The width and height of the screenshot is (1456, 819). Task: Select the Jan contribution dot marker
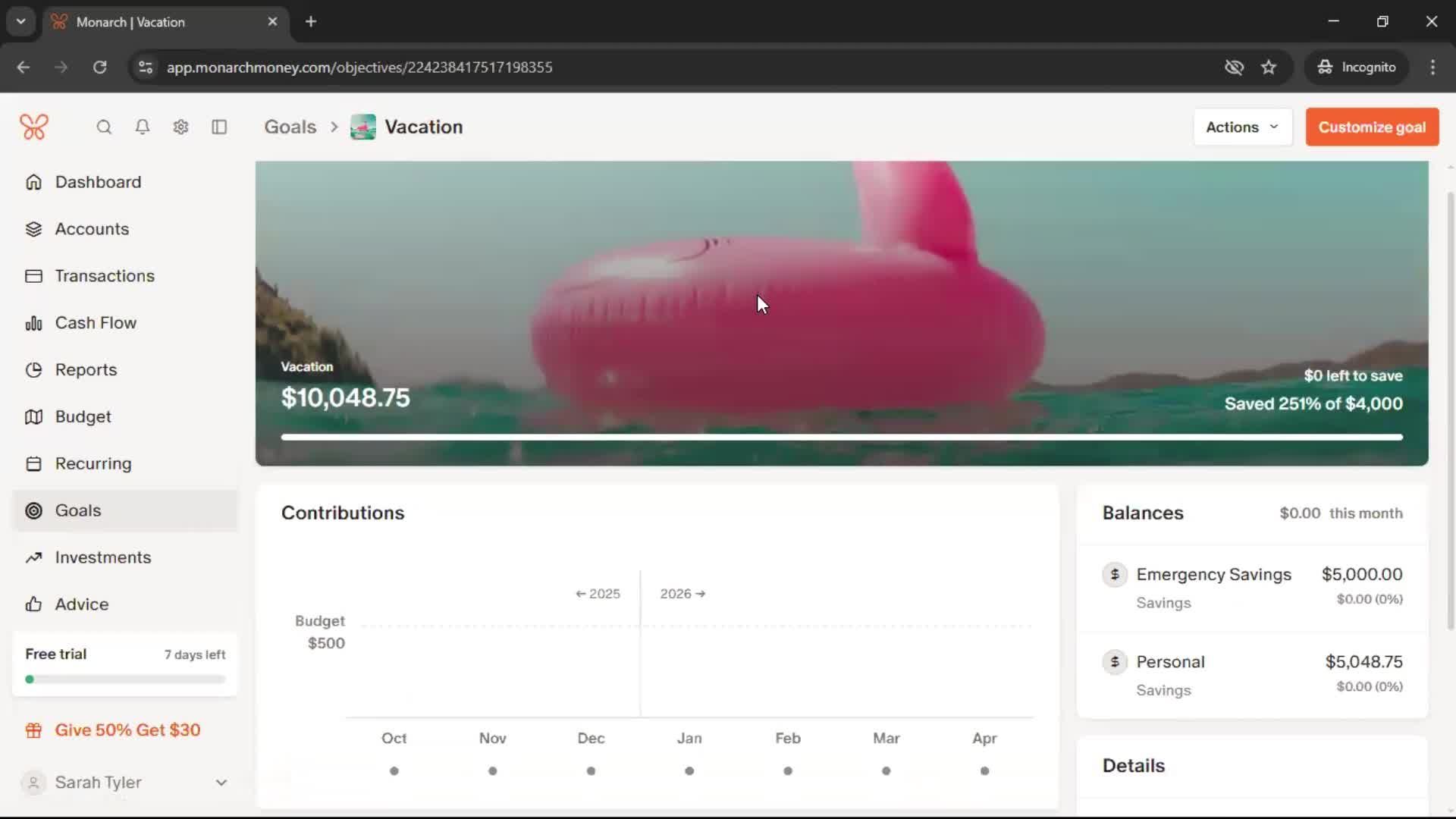click(689, 771)
